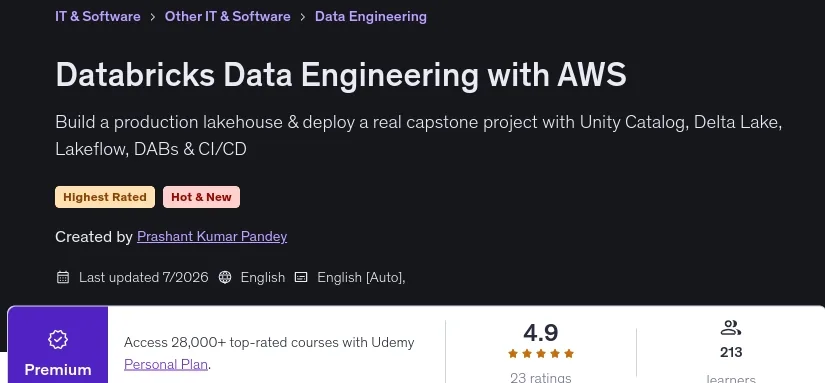Click the Premium badge checkmark icon
The width and height of the screenshot is (825, 383).
click(58, 339)
